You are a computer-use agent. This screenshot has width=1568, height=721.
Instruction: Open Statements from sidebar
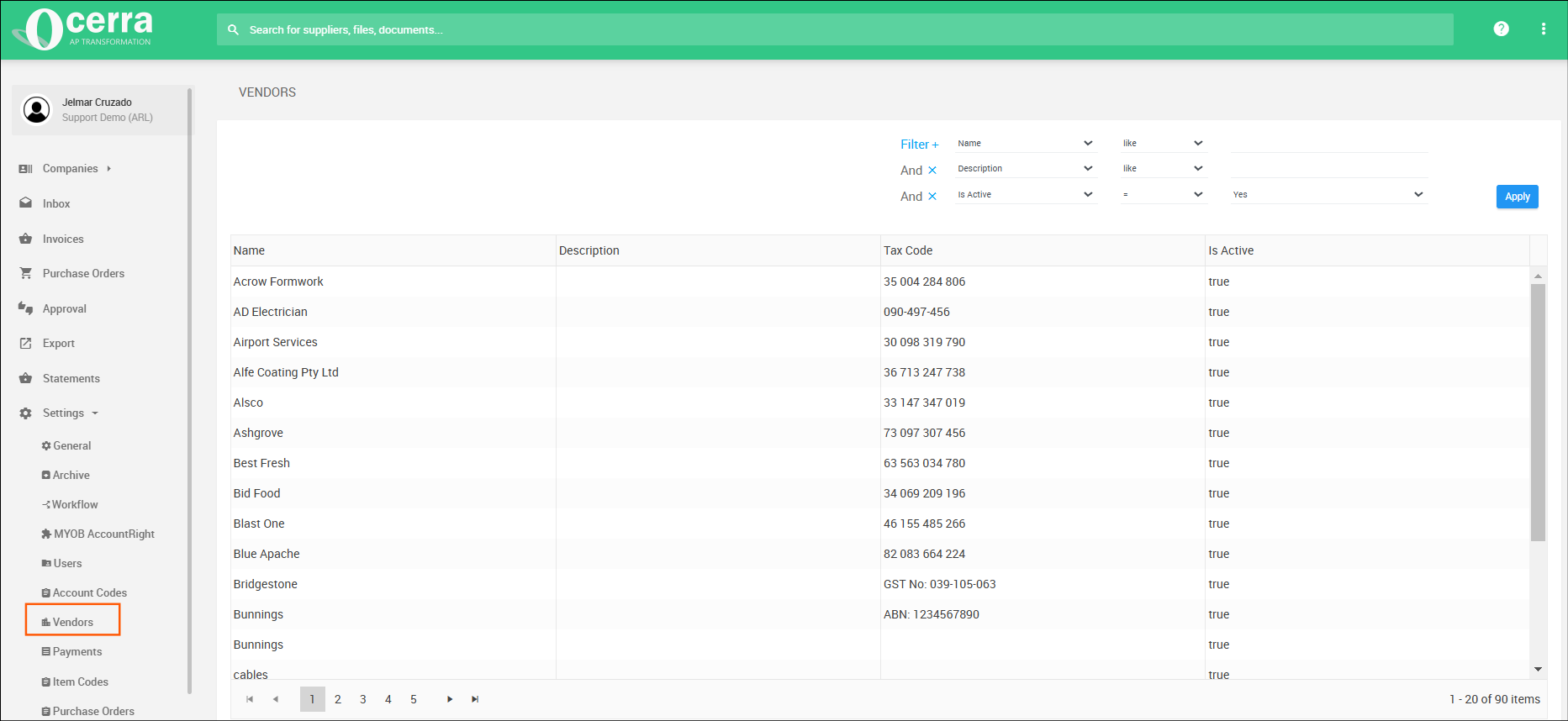71,378
